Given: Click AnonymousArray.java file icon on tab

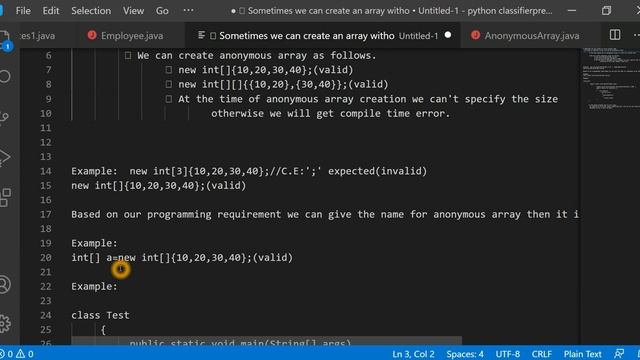Looking at the screenshot, I should [476, 35].
